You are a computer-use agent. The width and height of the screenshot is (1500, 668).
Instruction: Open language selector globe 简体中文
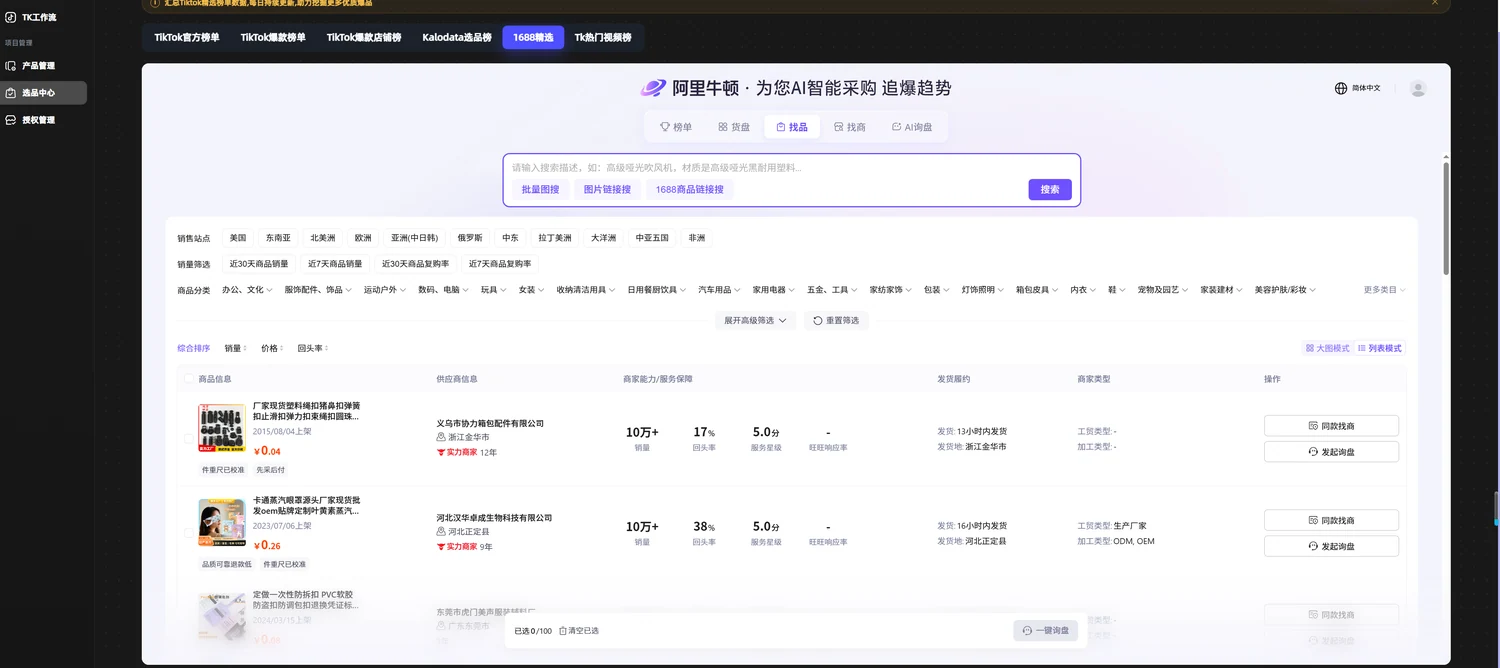click(1357, 88)
